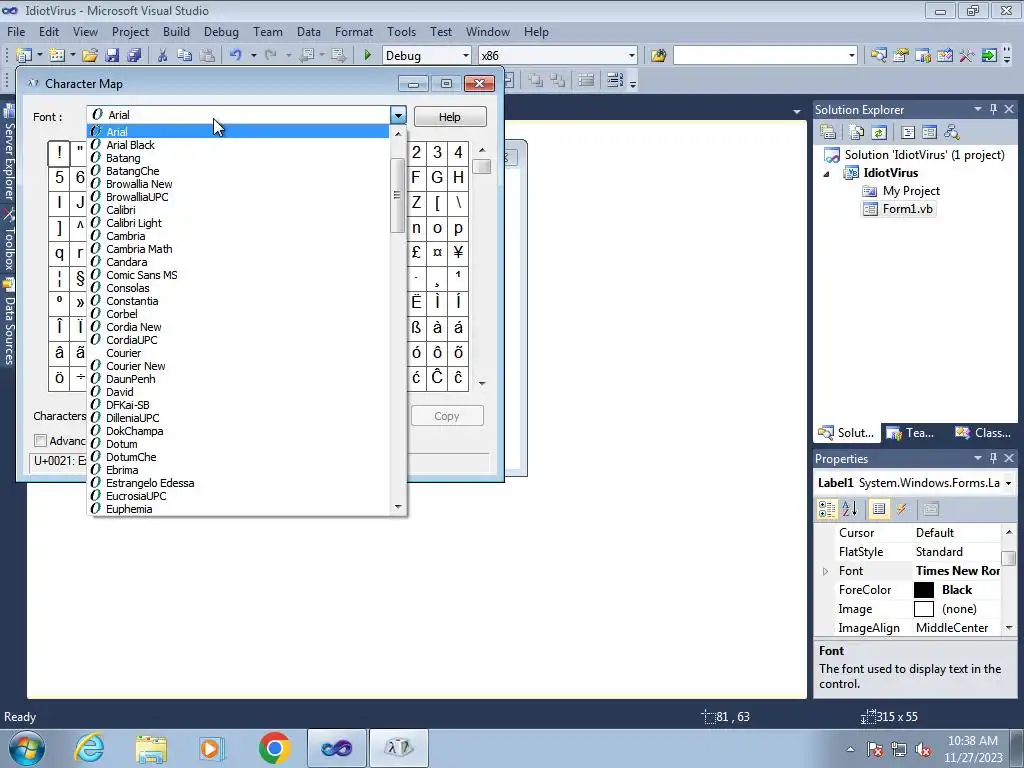Image resolution: width=1024 pixels, height=768 pixels.
Task: Click Show All Files in Solution Explorer
Action: coord(857,132)
